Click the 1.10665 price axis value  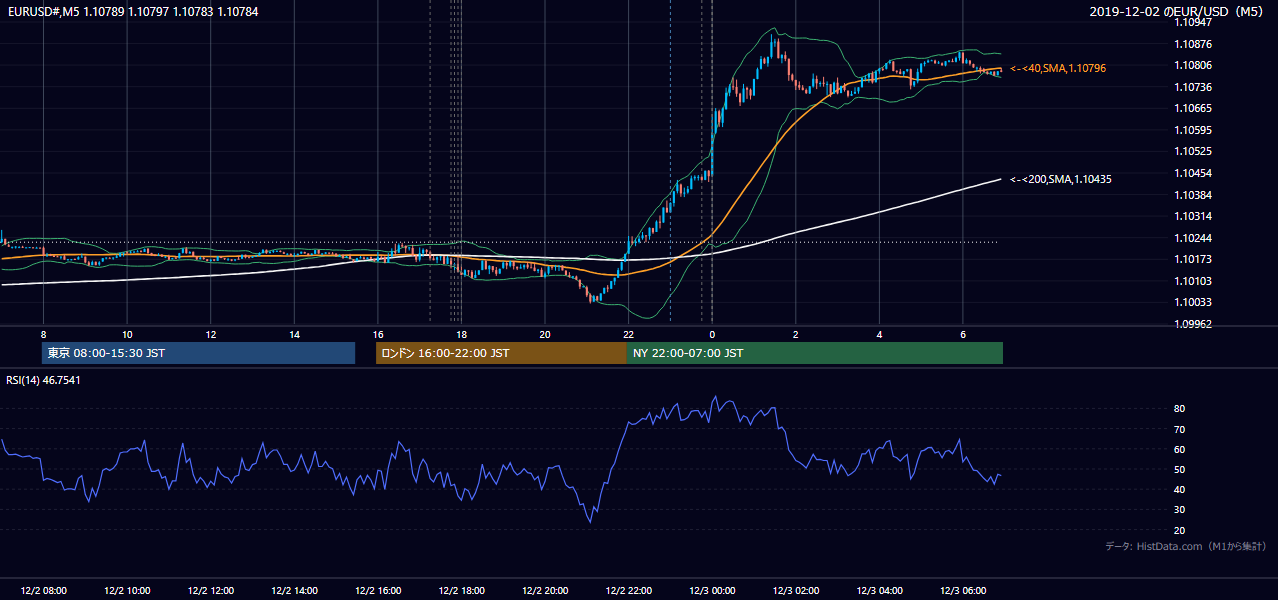pyautogui.click(x=1193, y=108)
